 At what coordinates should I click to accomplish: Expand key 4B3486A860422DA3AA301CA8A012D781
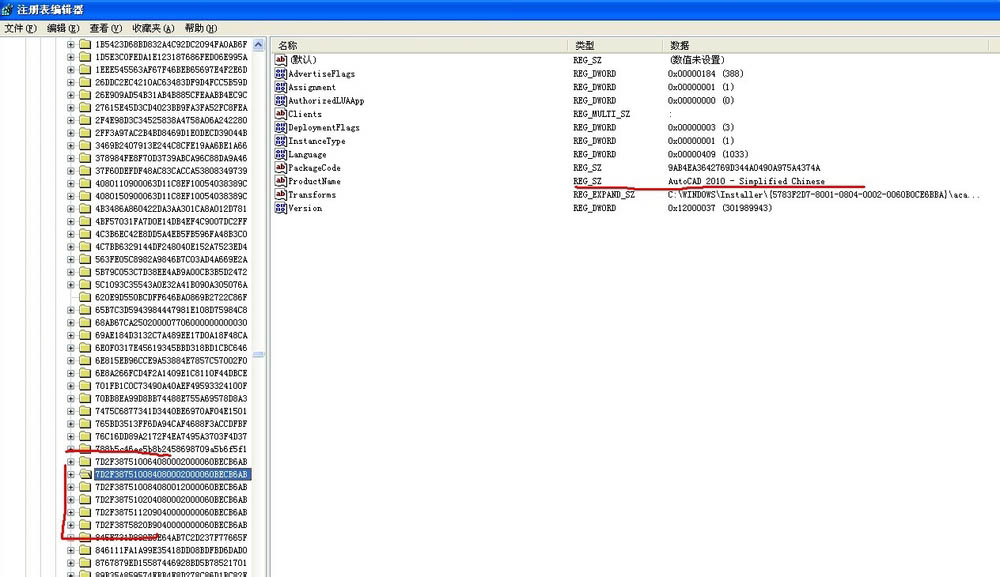[71, 209]
